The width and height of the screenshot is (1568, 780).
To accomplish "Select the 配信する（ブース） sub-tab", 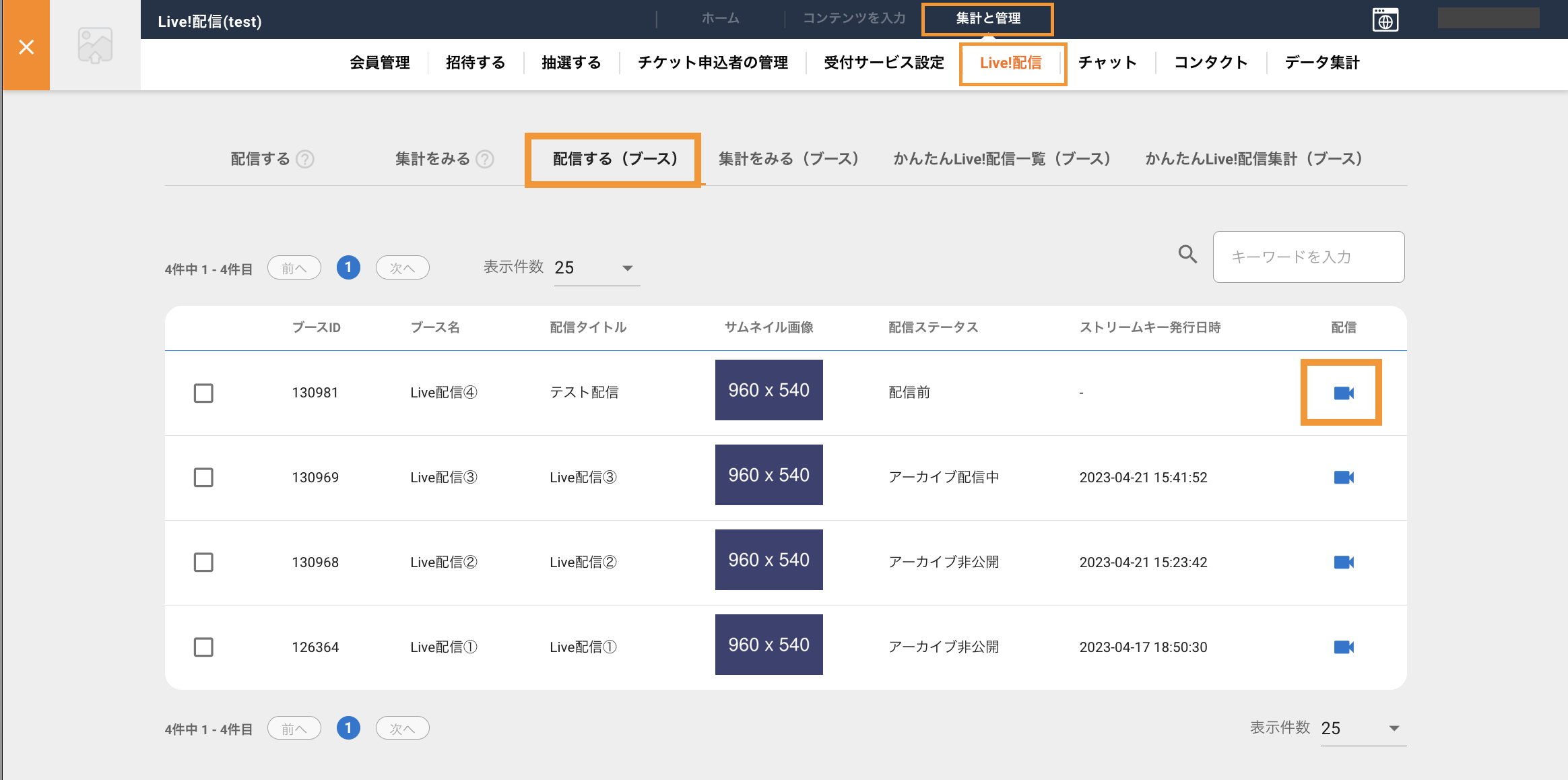I will (614, 159).
